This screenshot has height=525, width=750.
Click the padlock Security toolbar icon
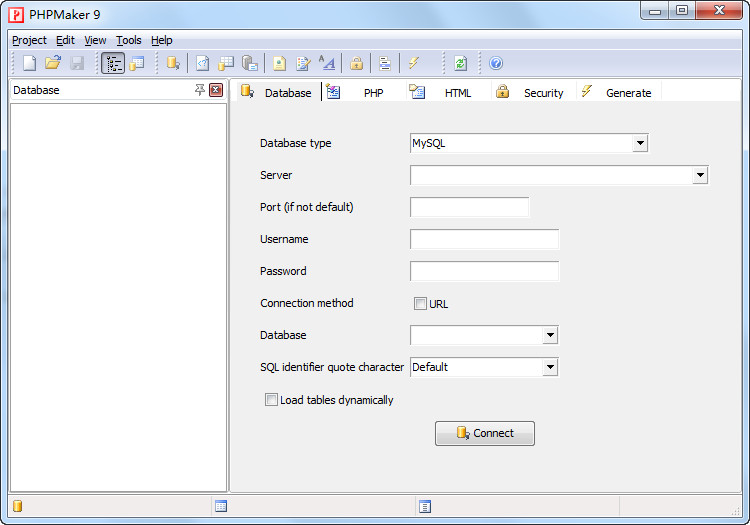[356, 63]
